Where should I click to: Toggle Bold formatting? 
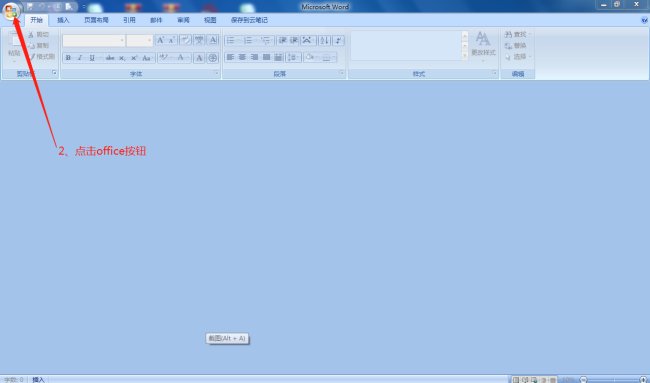[x=68, y=58]
